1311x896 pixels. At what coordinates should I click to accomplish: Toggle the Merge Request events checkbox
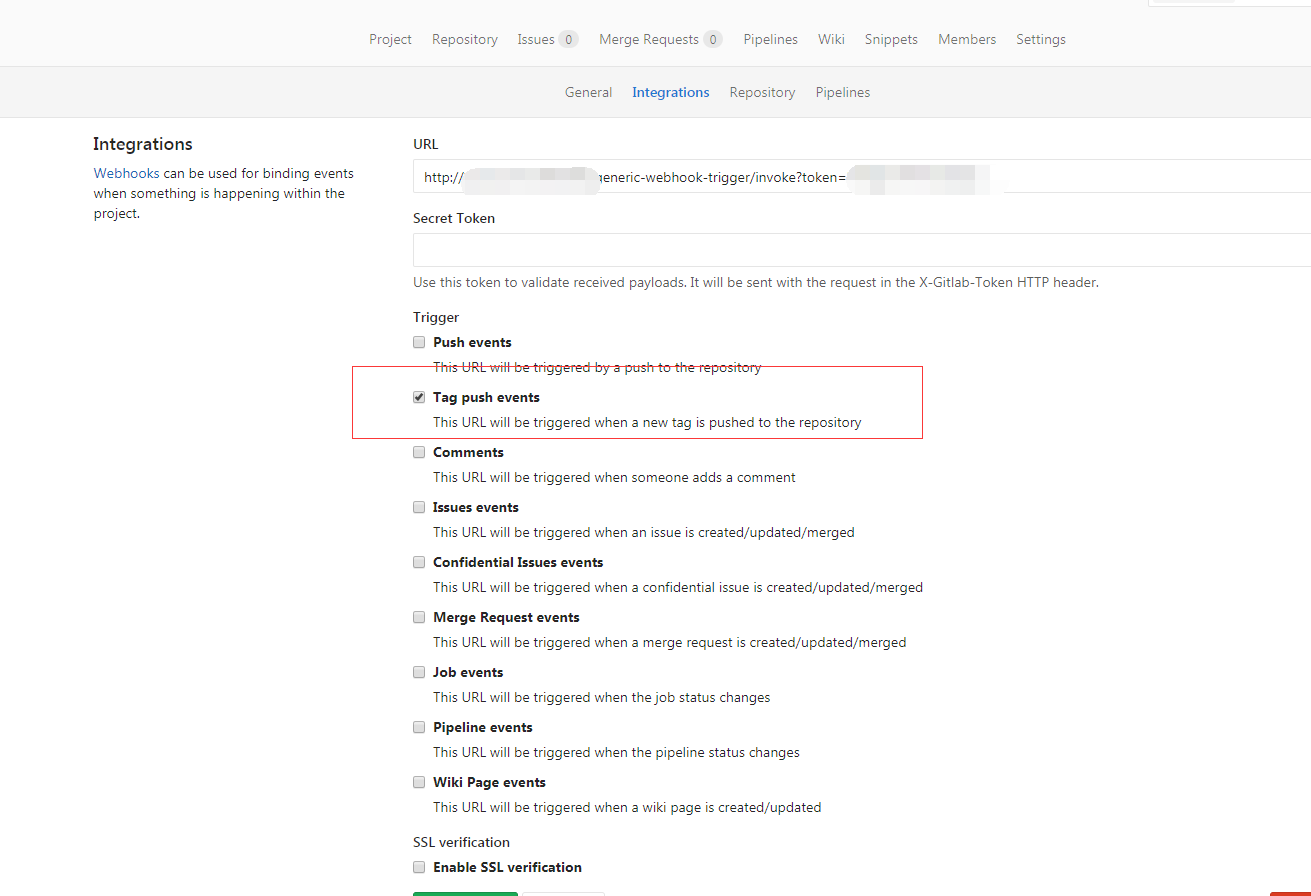(x=419, y=617)
